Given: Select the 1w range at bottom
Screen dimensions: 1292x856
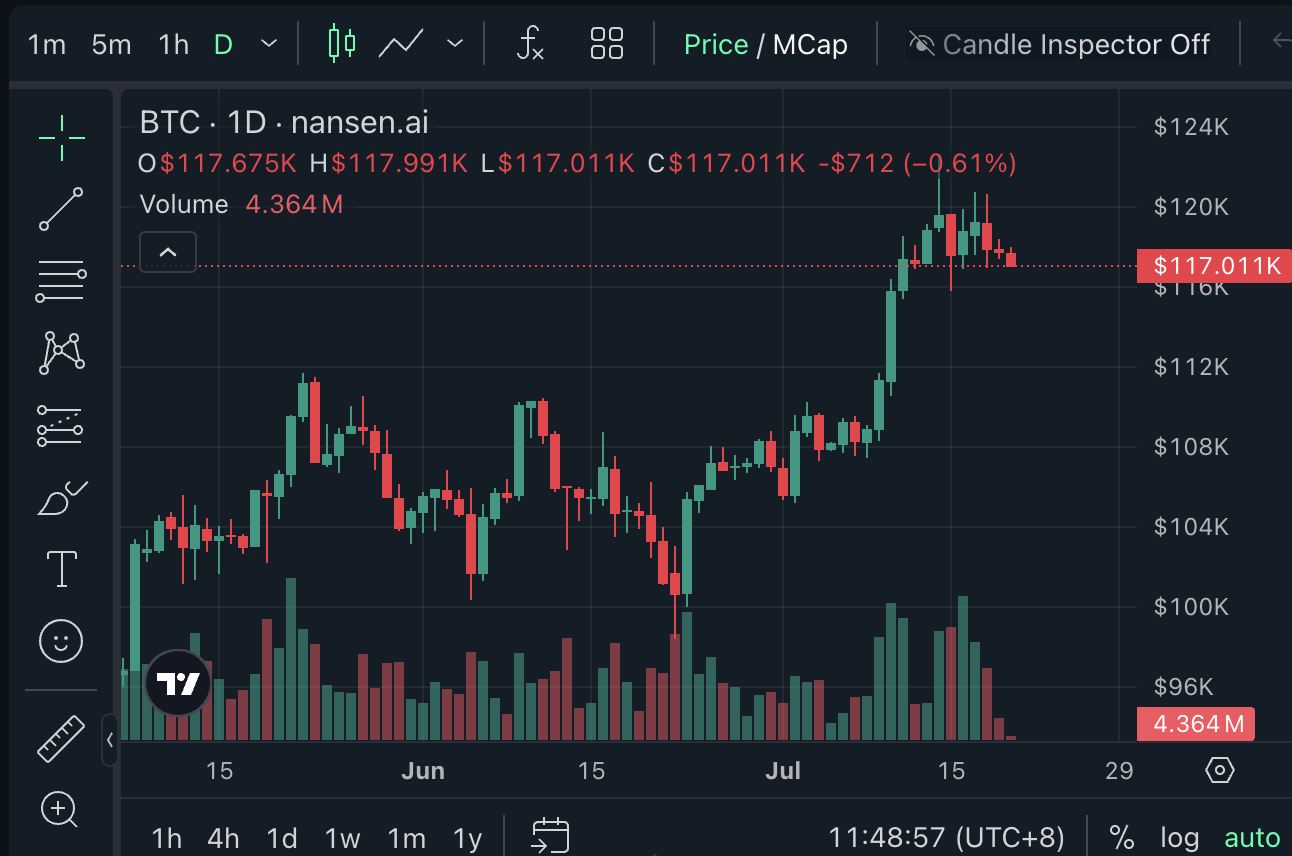Looking at the screenshot, I should [343, 840].
